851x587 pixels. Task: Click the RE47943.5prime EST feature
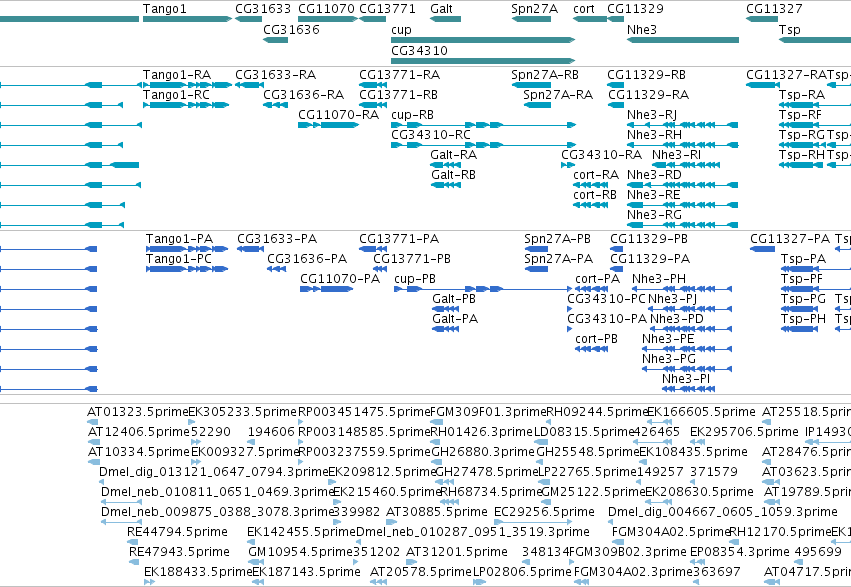(134, 562)
